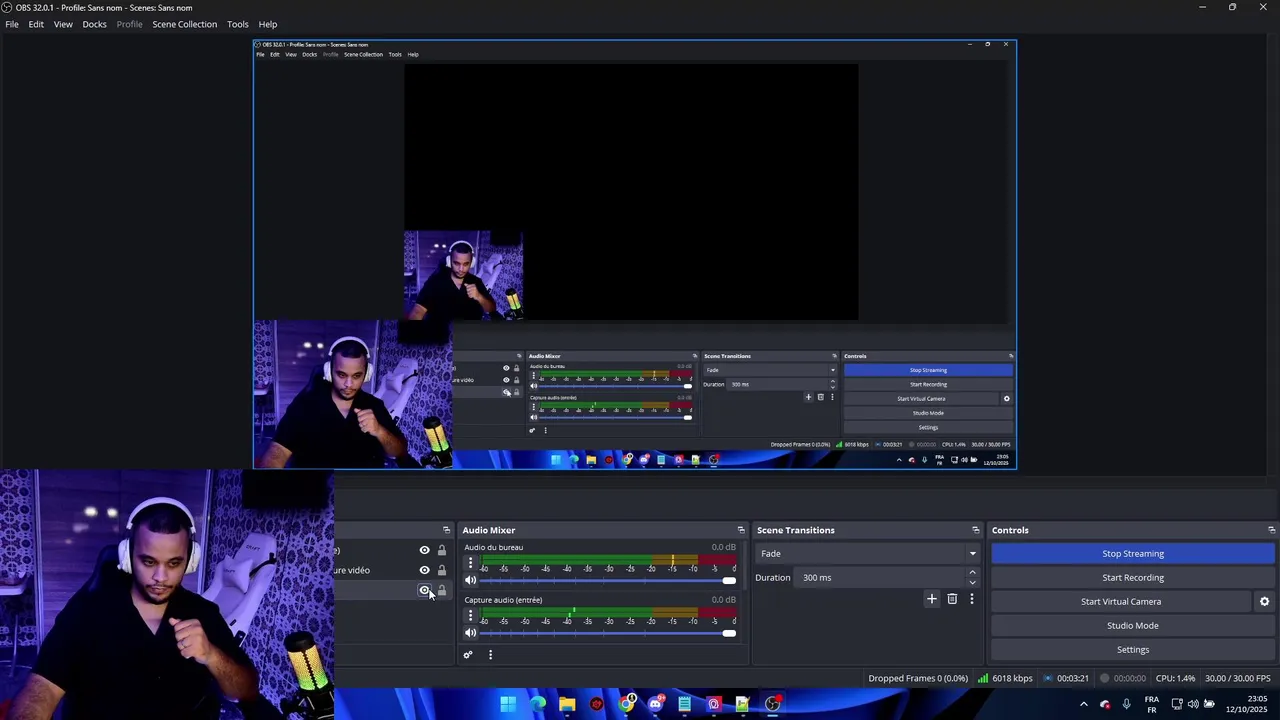Open the Edit menu
This screenshot has width=1280, height=720.
pos(36,24)
